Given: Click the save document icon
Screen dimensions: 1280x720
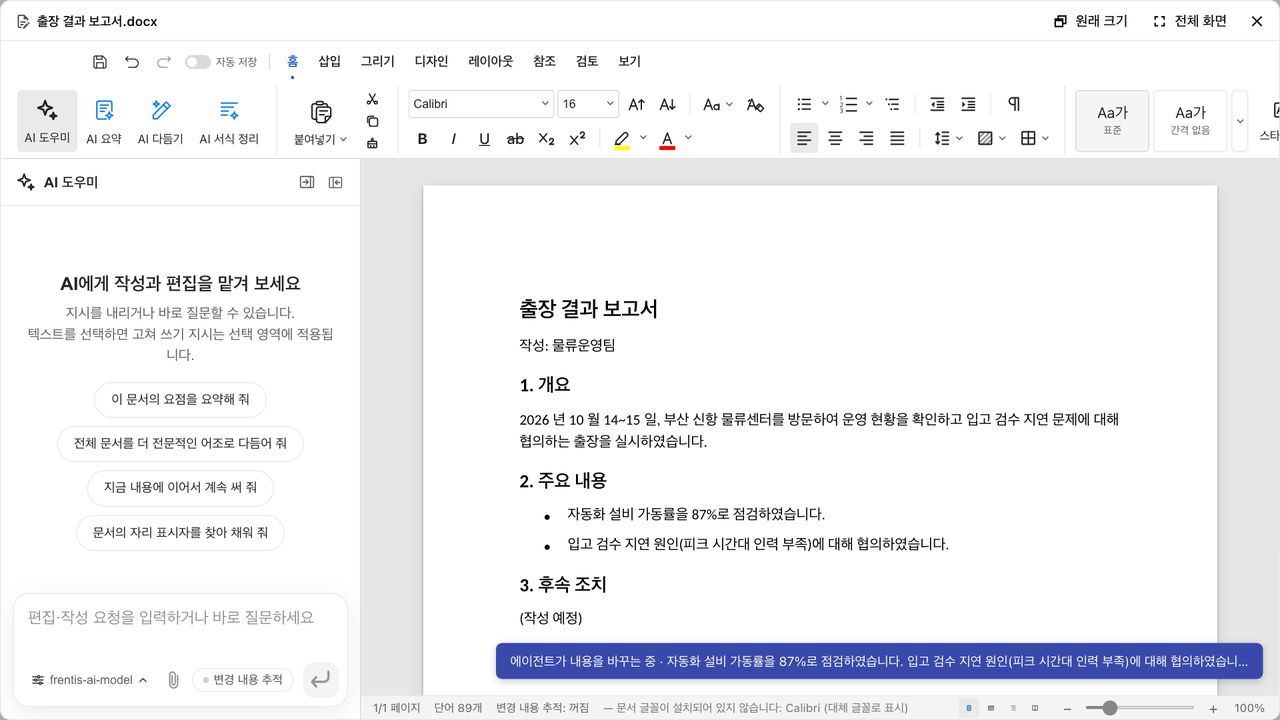Looking at the screenshot, I should click(x=100, y=62).
